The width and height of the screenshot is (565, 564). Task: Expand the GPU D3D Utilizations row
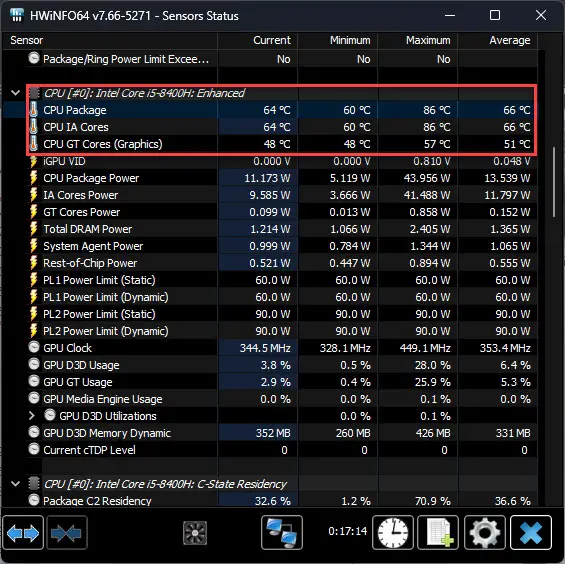coord(32,416)
